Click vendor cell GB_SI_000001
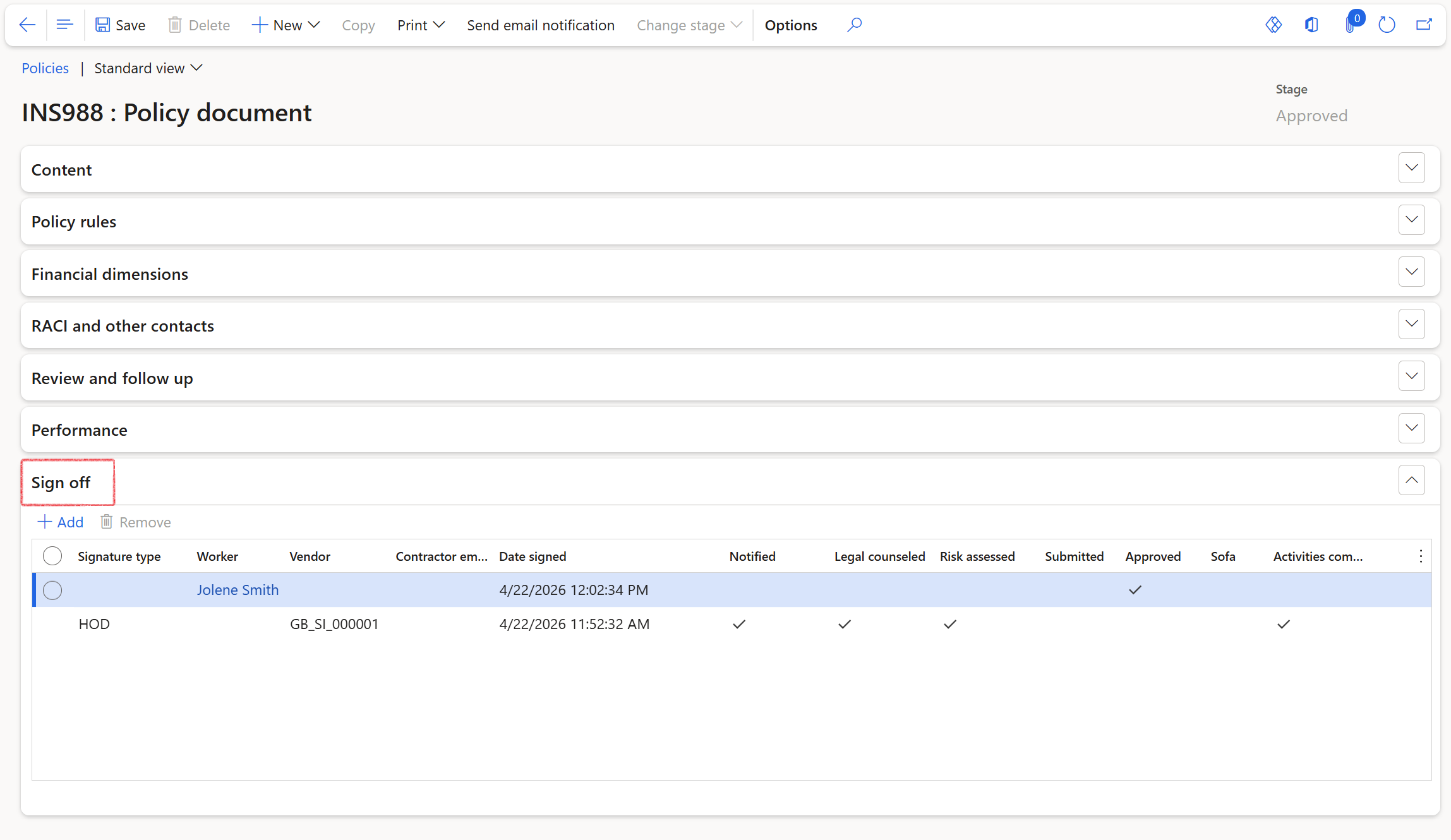1451x840 pixels. (x=334, y=624)
